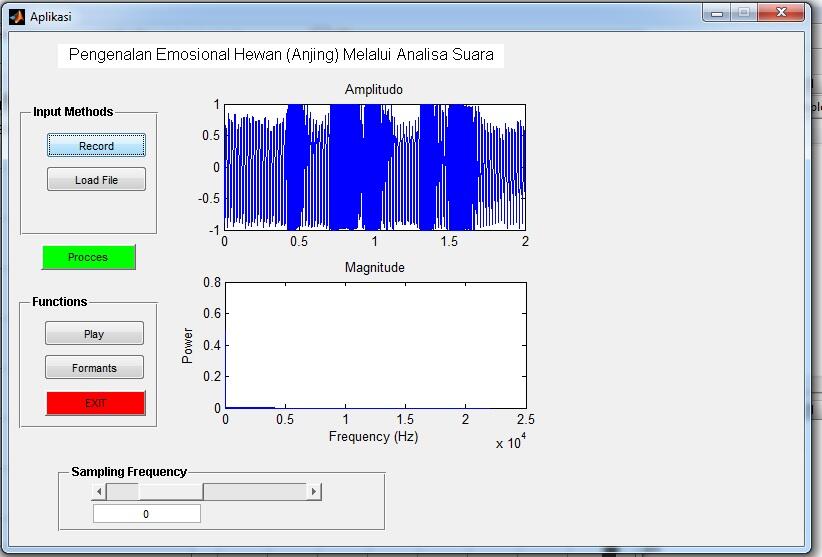The width and height of the screenshot is (822, 557).
Task: Click inside the Amplitudo waveform plot
Action: [375, 167]
